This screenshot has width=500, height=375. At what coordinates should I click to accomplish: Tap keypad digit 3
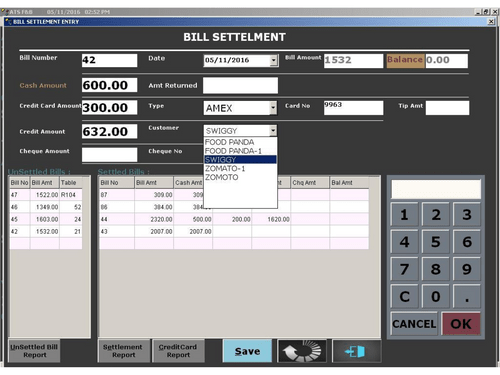467,215
